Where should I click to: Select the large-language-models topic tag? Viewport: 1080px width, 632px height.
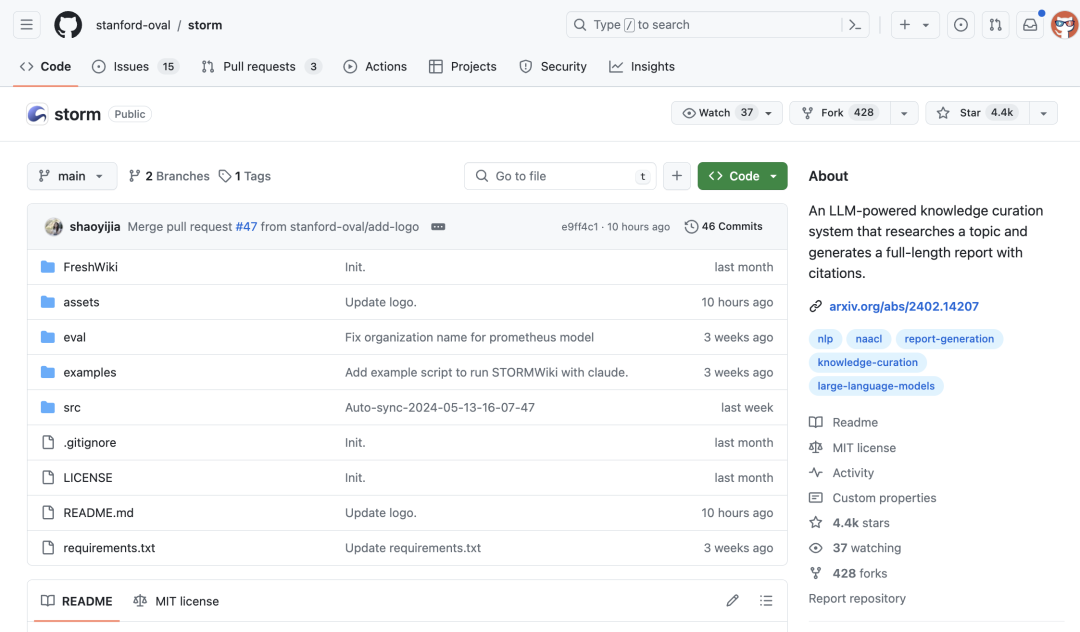point(876,386)
